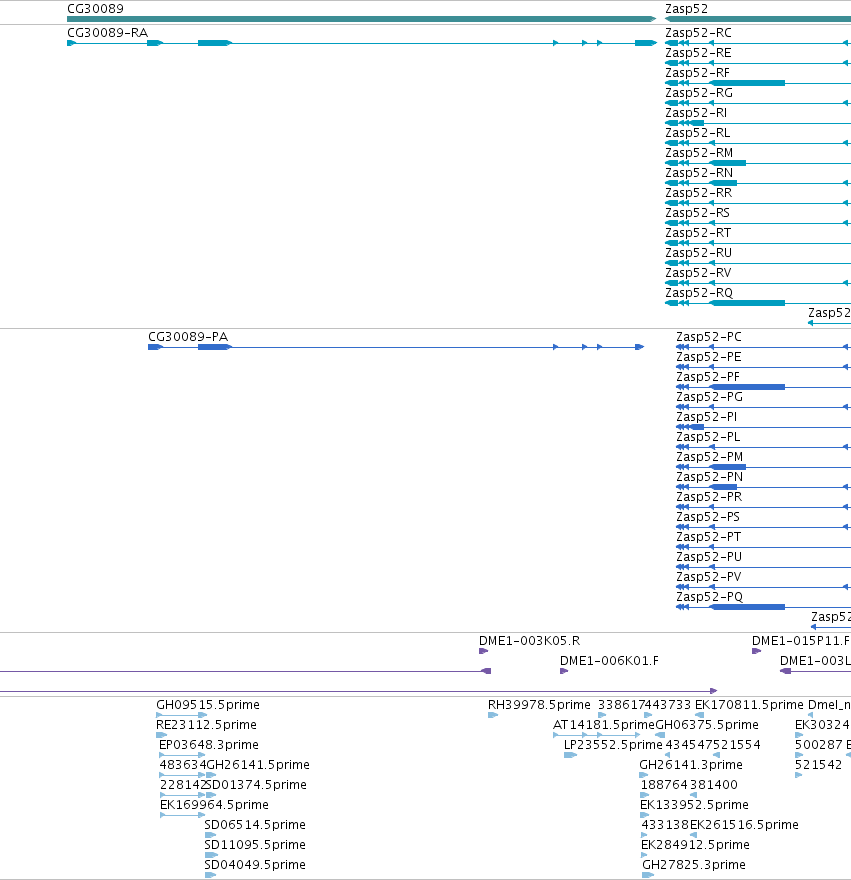
Task: Open transcript Zasp52-RQ
Action: (x=699, y=293)
